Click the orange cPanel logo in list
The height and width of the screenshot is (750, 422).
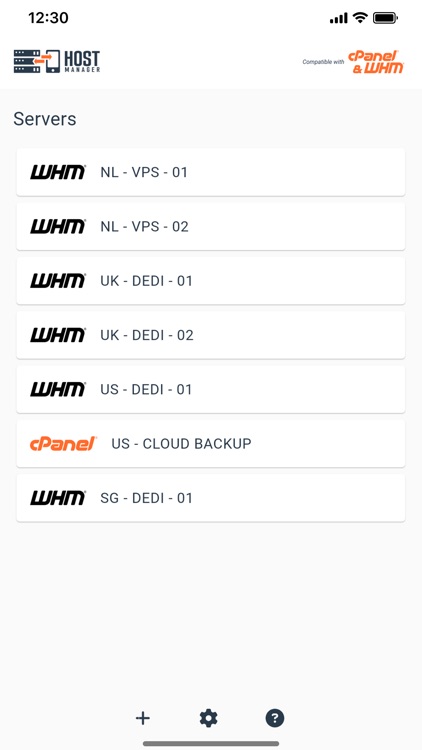(x=63, y=444)
